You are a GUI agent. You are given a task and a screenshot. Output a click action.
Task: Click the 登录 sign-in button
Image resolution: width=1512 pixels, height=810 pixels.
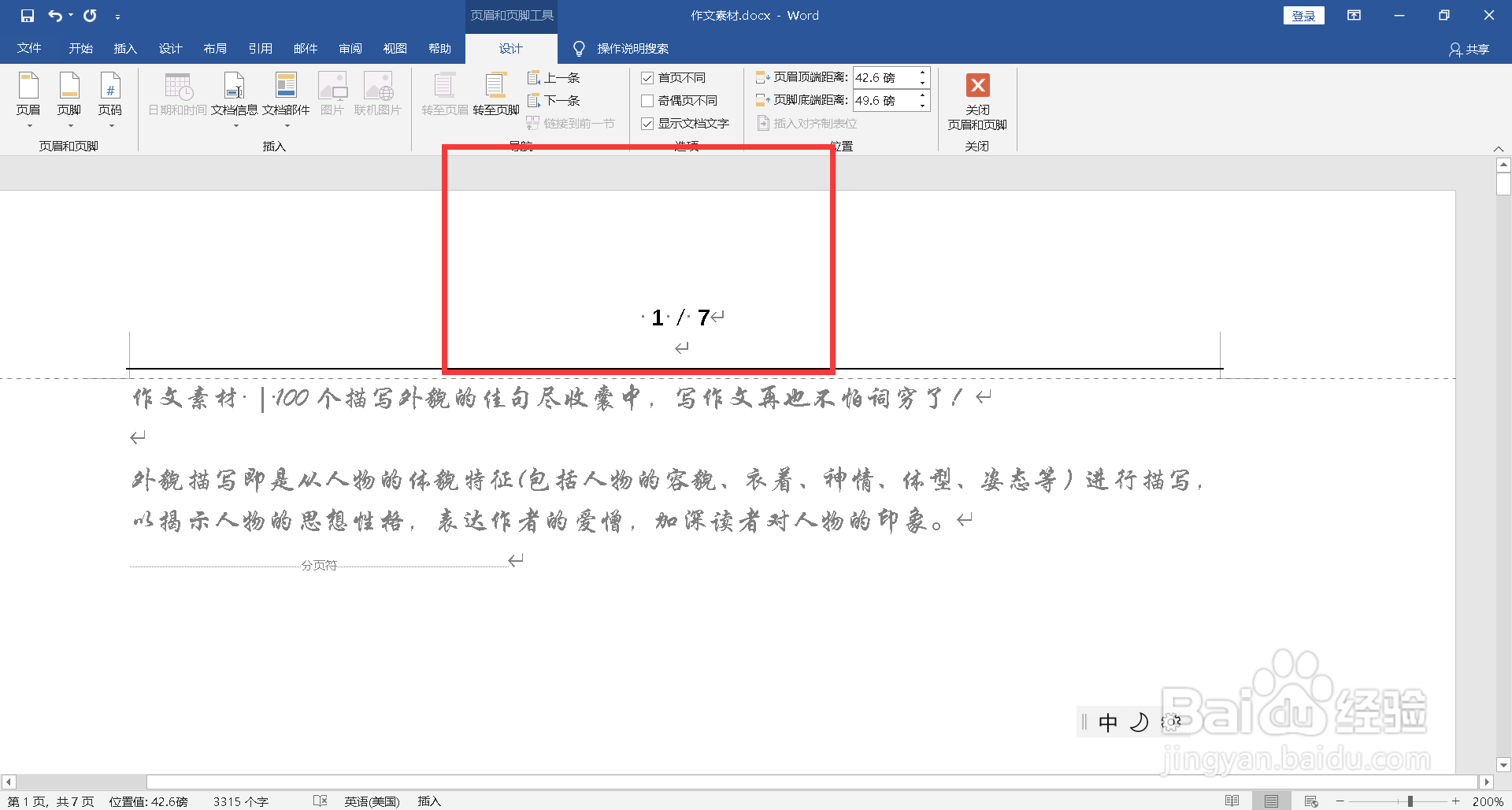coord(1303,16)
